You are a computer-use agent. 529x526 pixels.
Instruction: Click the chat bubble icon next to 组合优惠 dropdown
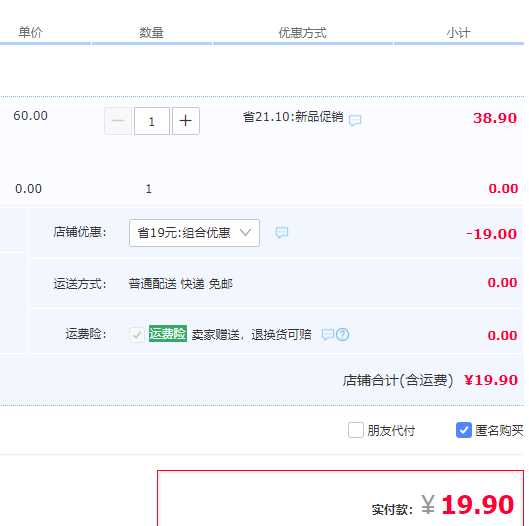click(282, 232)
